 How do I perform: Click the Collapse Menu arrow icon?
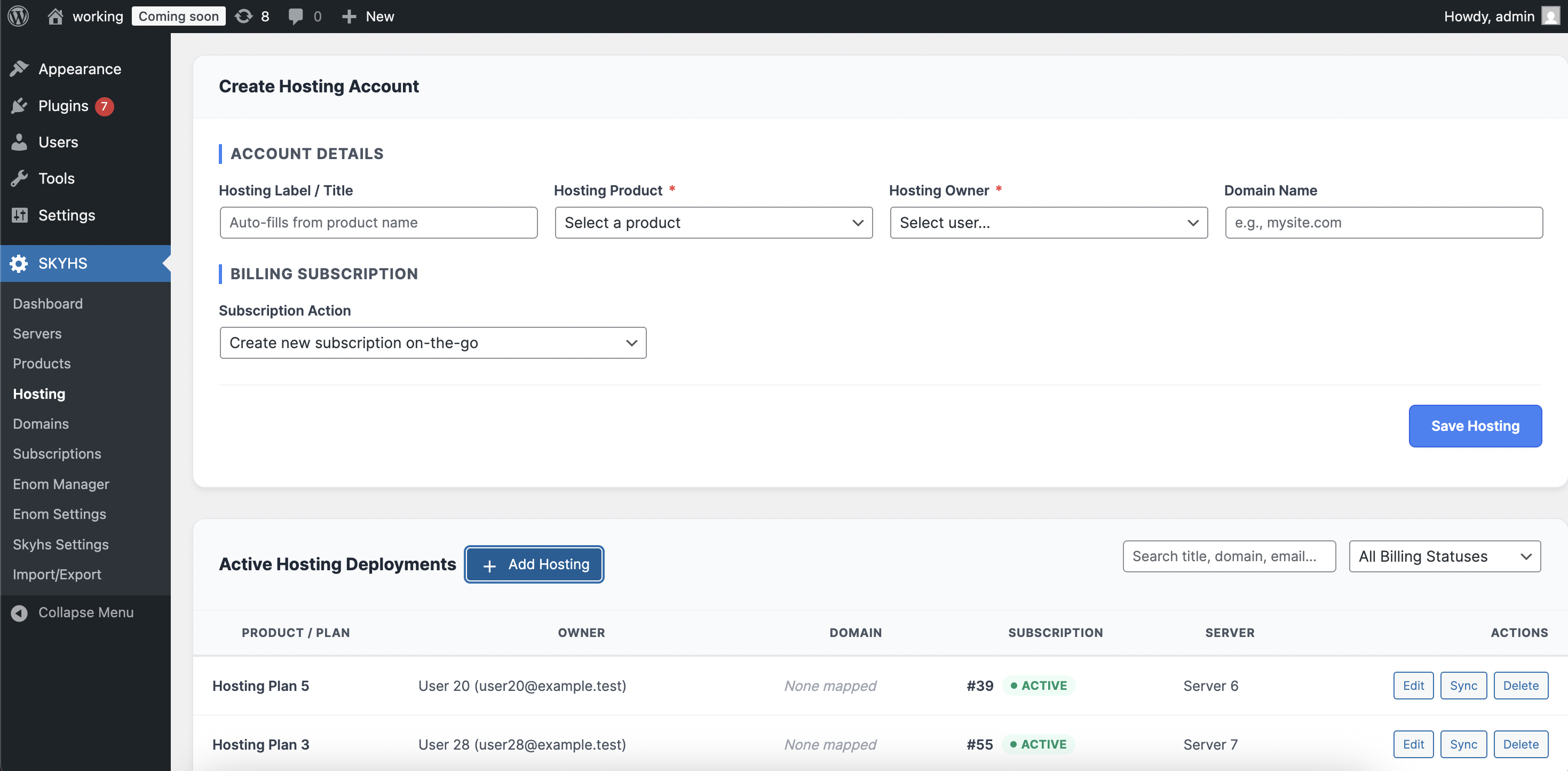click(19, 612)
